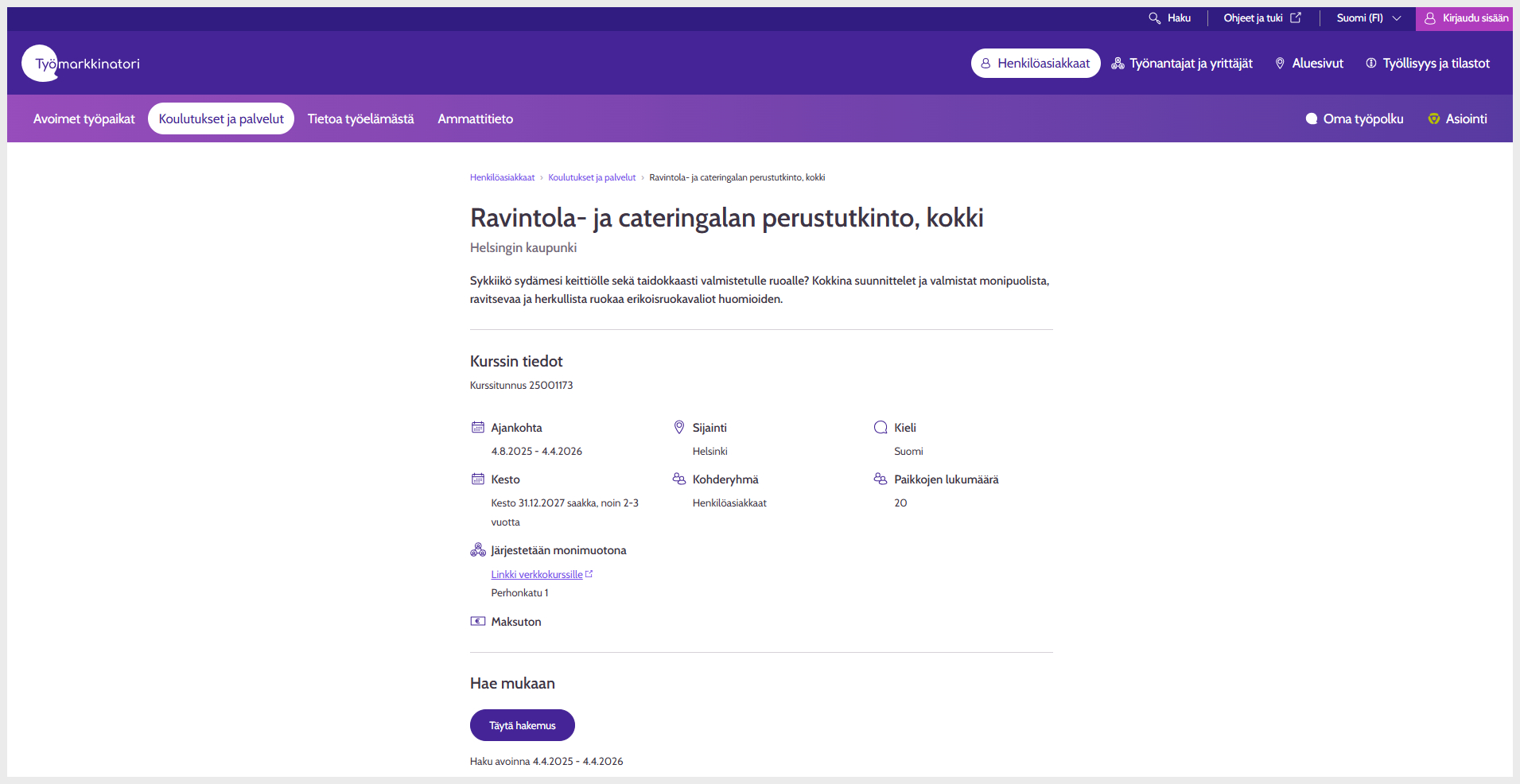Go to the Ammattitieto tab
Image resolution: width=1520 pixels, height=784 pixels.
(x=475, y=119)
